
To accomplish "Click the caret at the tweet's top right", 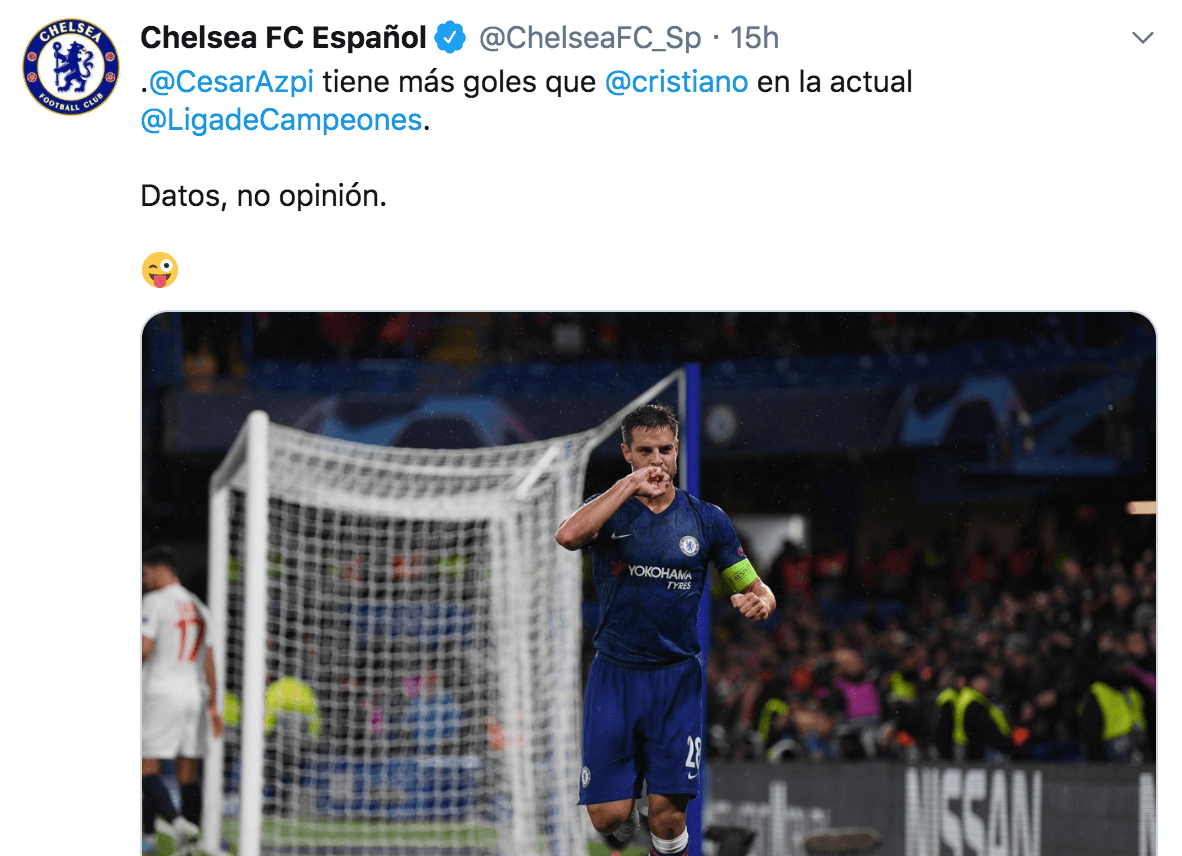I will click(x=1141, y=36).
